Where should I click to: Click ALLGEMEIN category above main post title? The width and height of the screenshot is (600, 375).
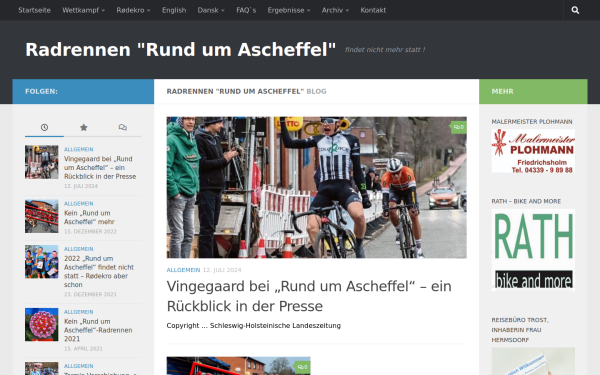[x=183, y=270]
